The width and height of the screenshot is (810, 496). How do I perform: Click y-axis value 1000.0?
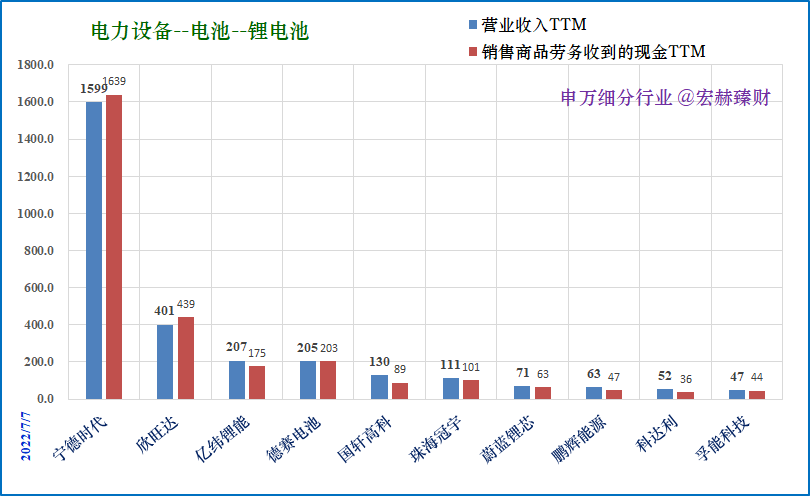point(36,214)
